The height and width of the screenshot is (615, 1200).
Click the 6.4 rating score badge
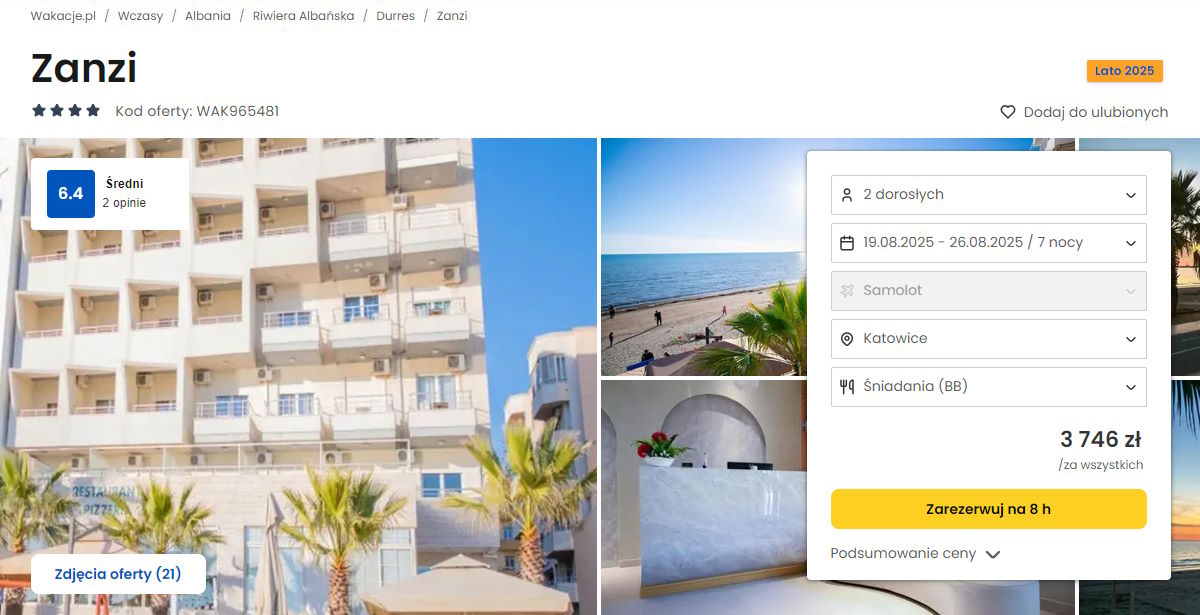70,194
